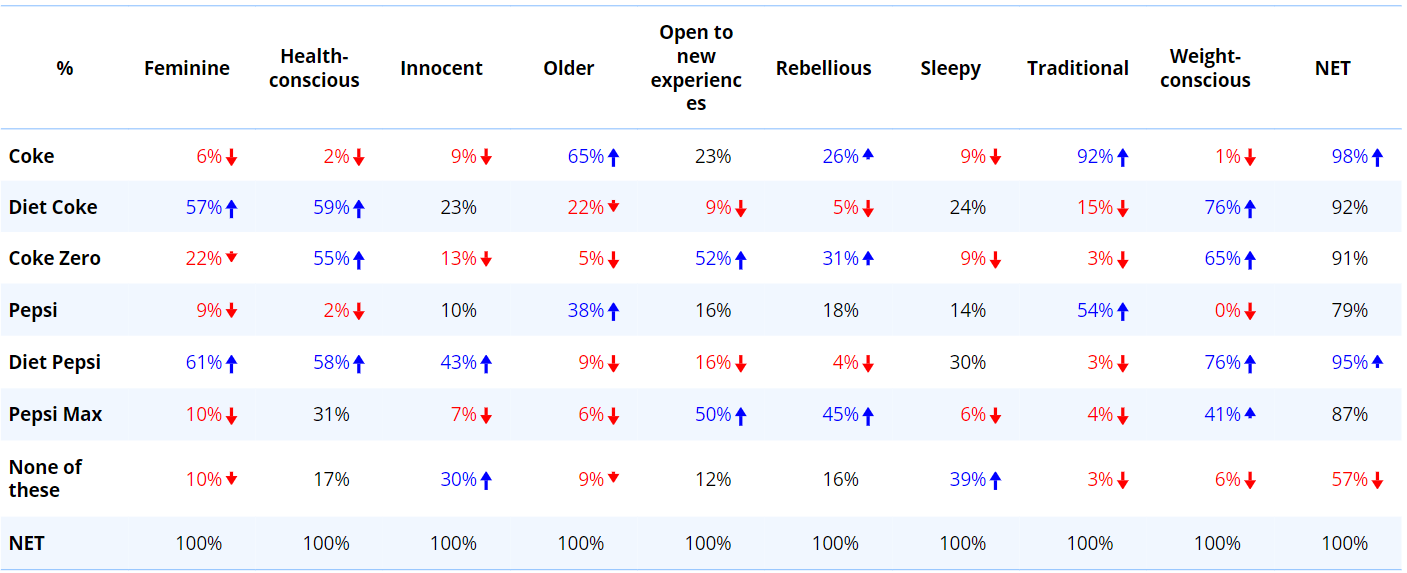Click the up arrow in Diet Pepsi's Feminine cell
Image resolution: width=1407 pixels, height=573 pixels.
click(x=232, y=363)
